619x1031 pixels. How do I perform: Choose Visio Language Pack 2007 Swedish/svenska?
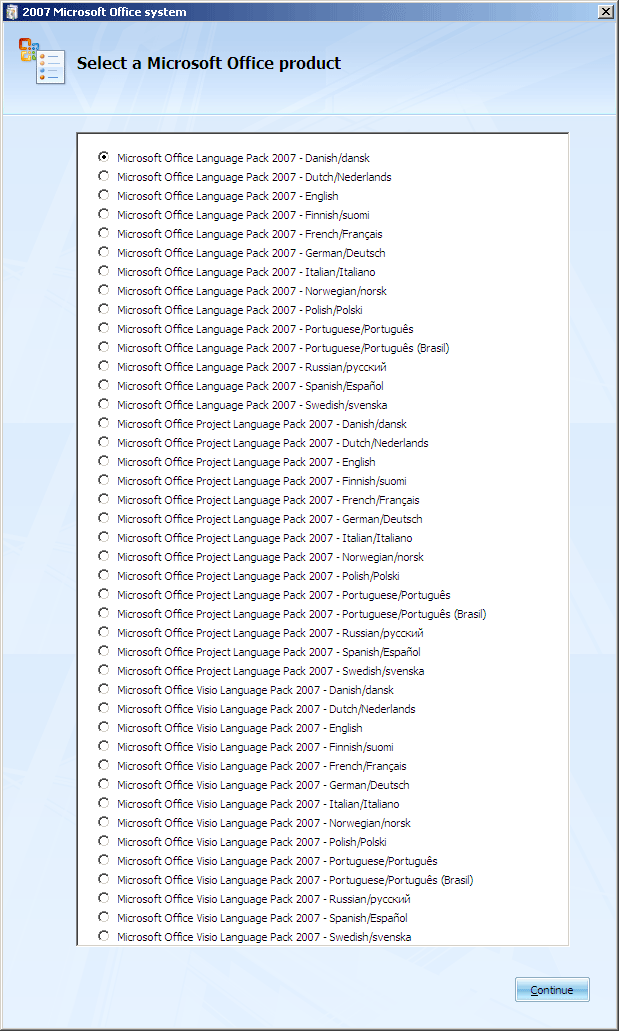pyautogui.click(x=103, y=936)
